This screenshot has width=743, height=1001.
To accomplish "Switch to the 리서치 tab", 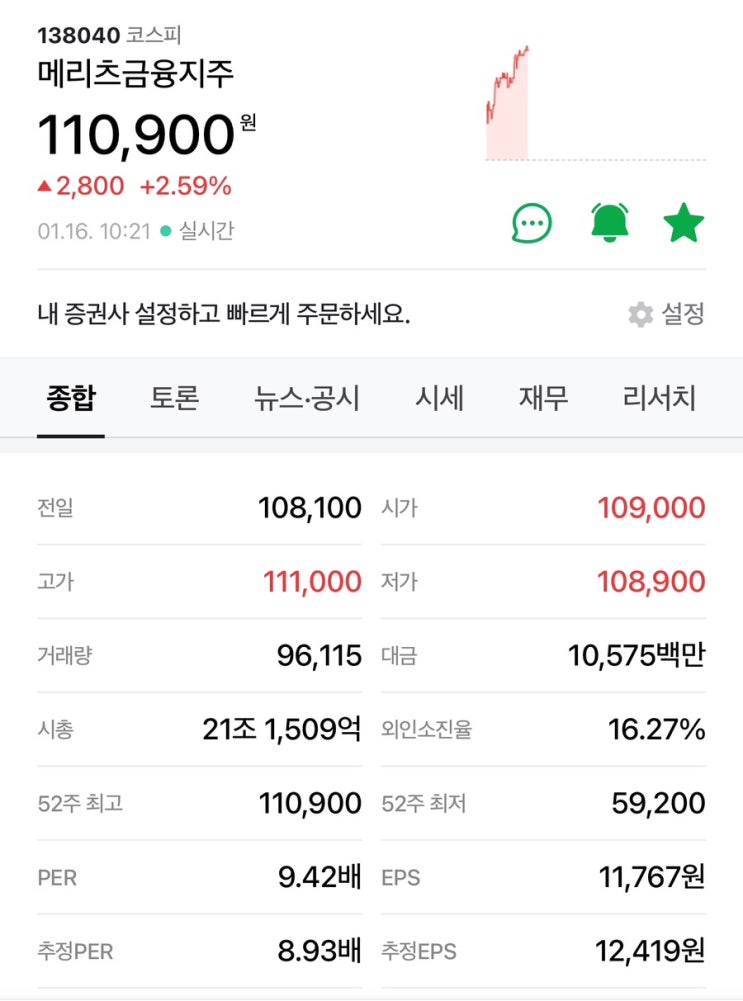I will click(x=659, y=398).
